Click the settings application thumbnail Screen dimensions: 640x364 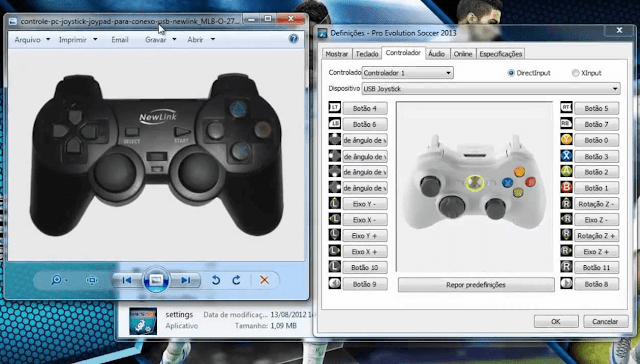tap(143, 321)
